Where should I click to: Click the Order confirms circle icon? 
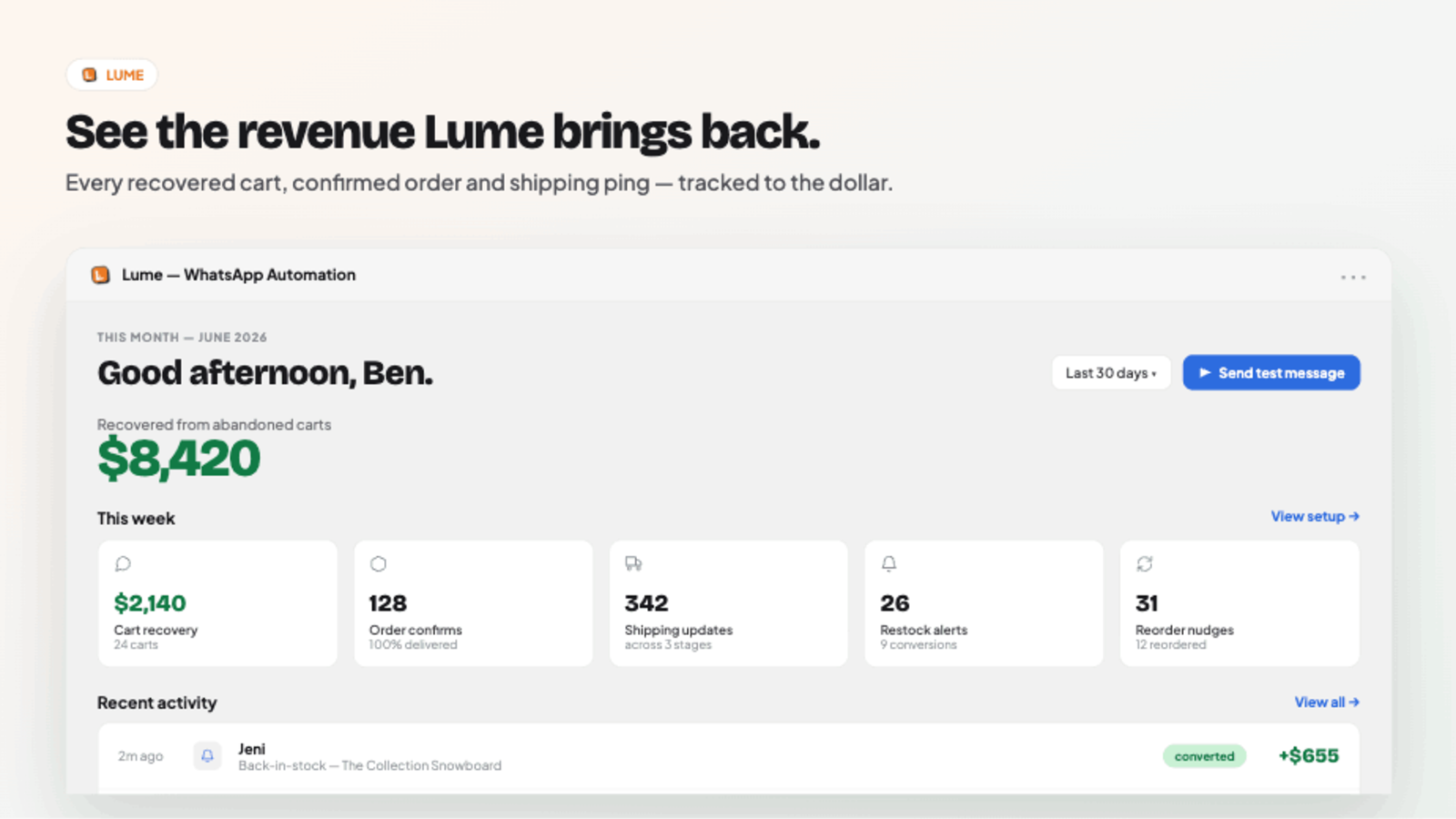coord(379,564)
